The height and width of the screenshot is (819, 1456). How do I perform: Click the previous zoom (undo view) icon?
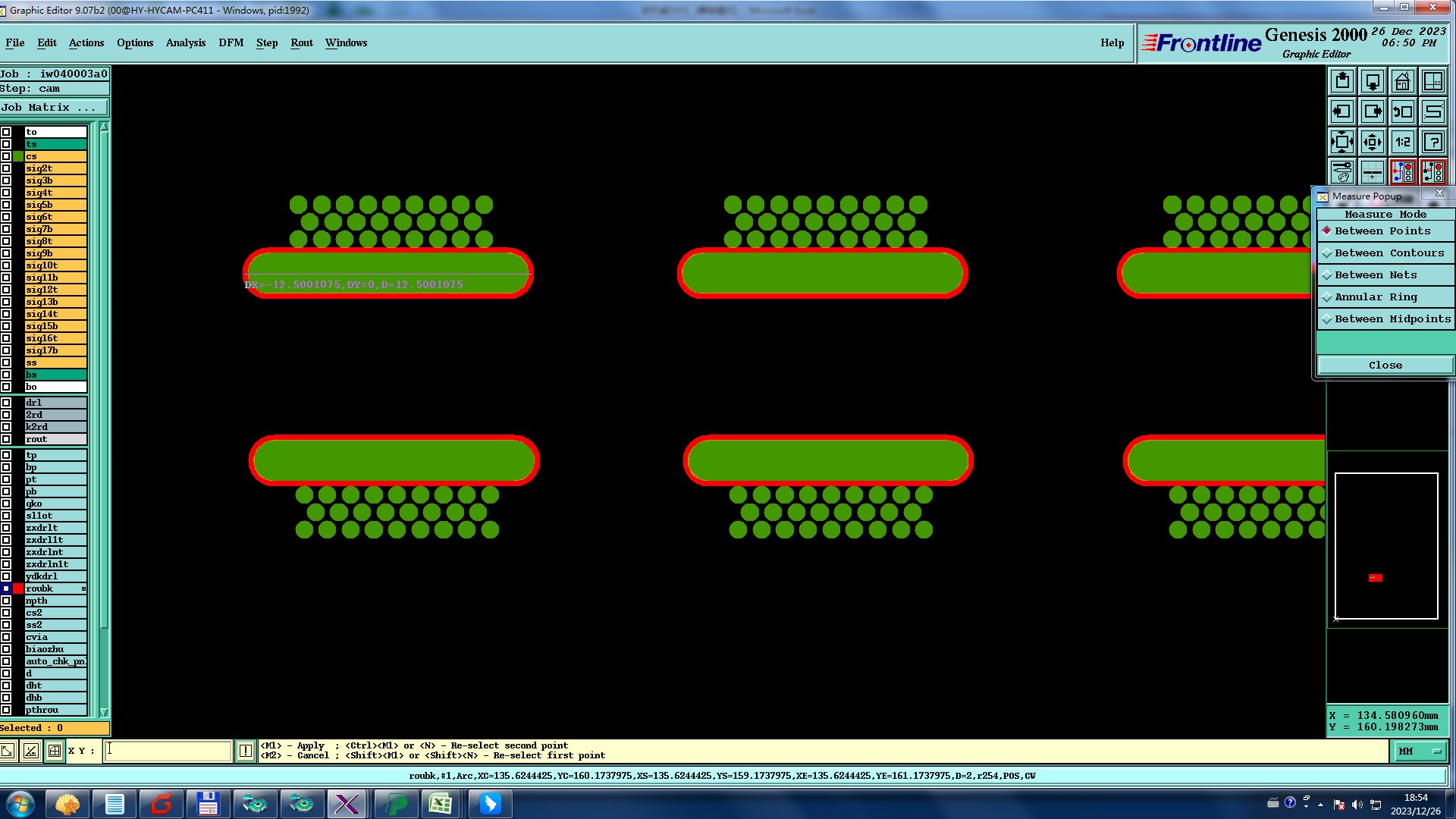click(1402, 111)
